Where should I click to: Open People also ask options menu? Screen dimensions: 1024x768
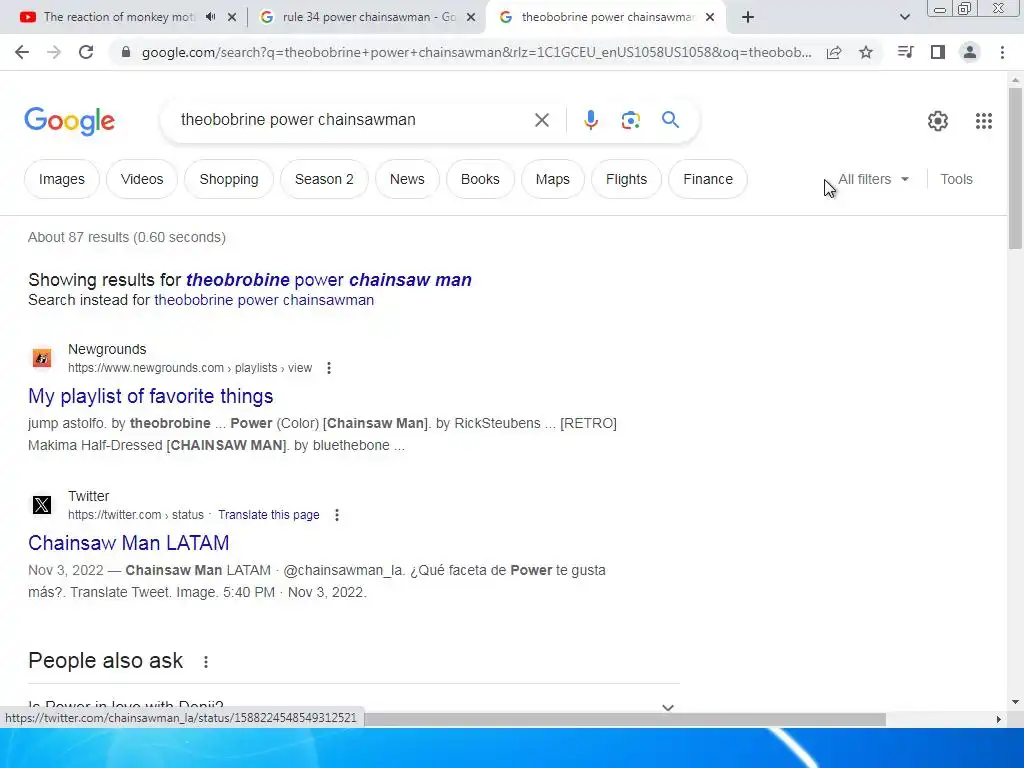(206, 662)
